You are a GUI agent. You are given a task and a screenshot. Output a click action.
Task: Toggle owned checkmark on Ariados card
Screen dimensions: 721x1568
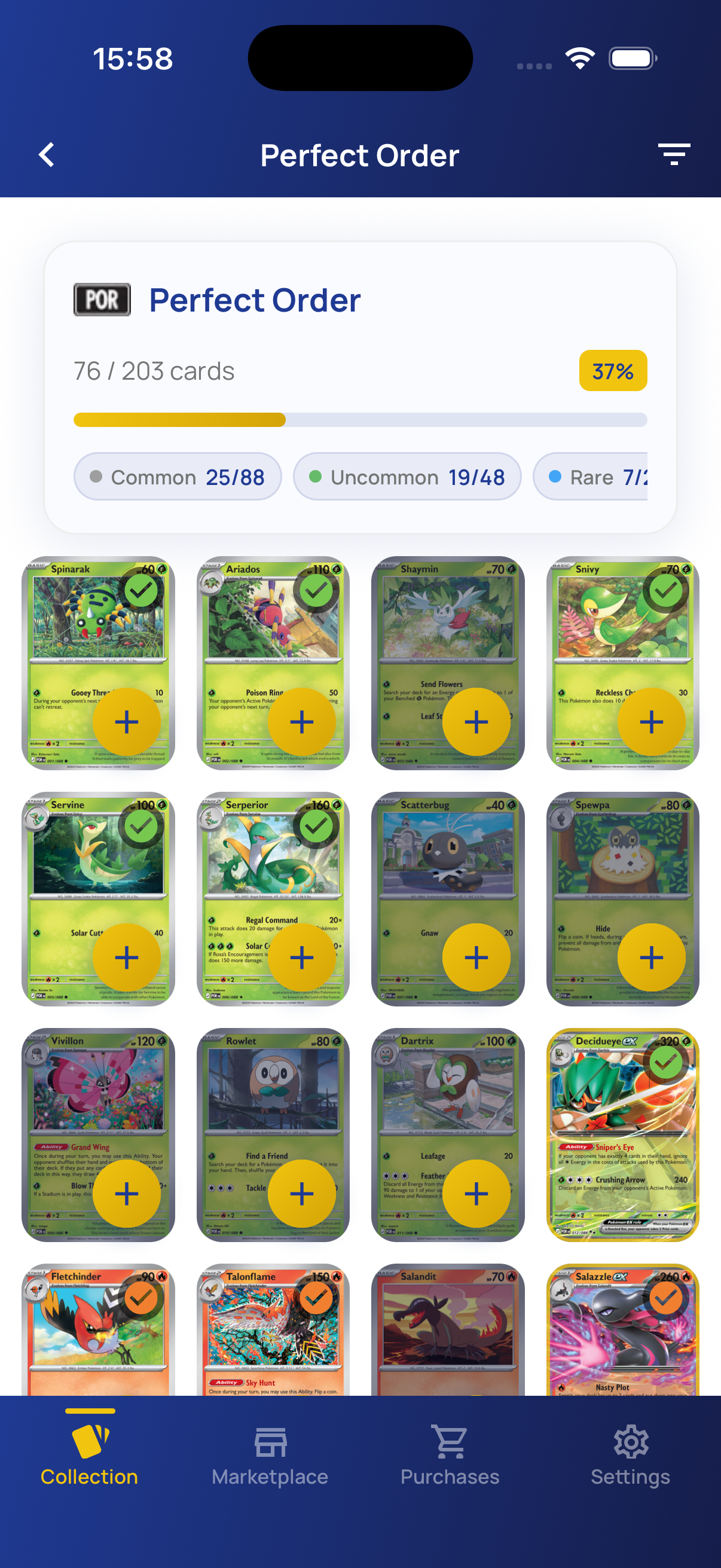[x=316, y=590]
